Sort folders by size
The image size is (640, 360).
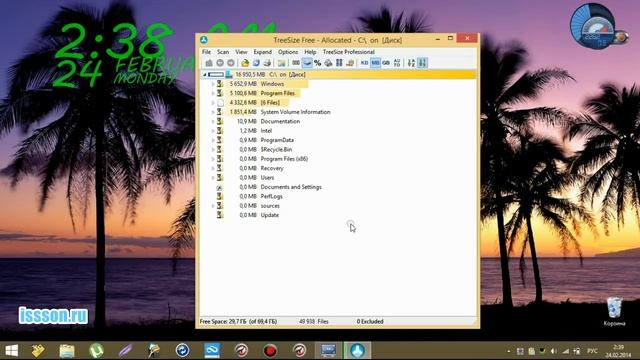point(422,63)
